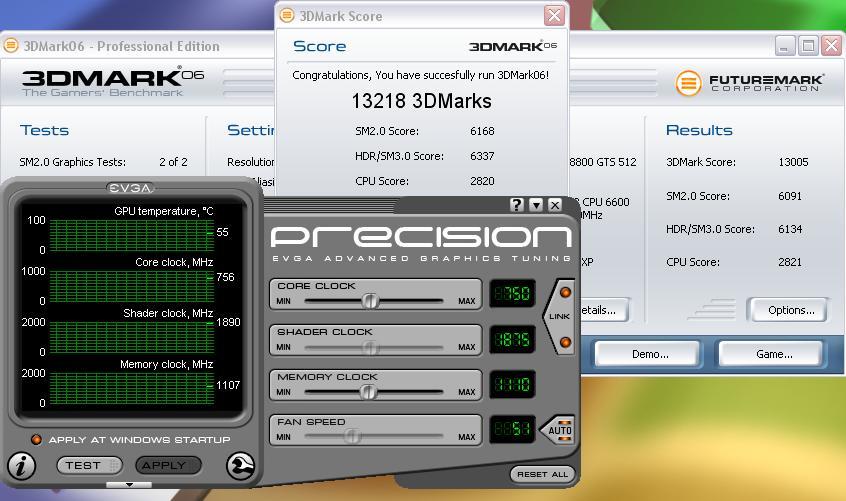Screen dimensions: 846x501
Task: Adjust the Shader Clock slider handle
Action: pos(370,347)
